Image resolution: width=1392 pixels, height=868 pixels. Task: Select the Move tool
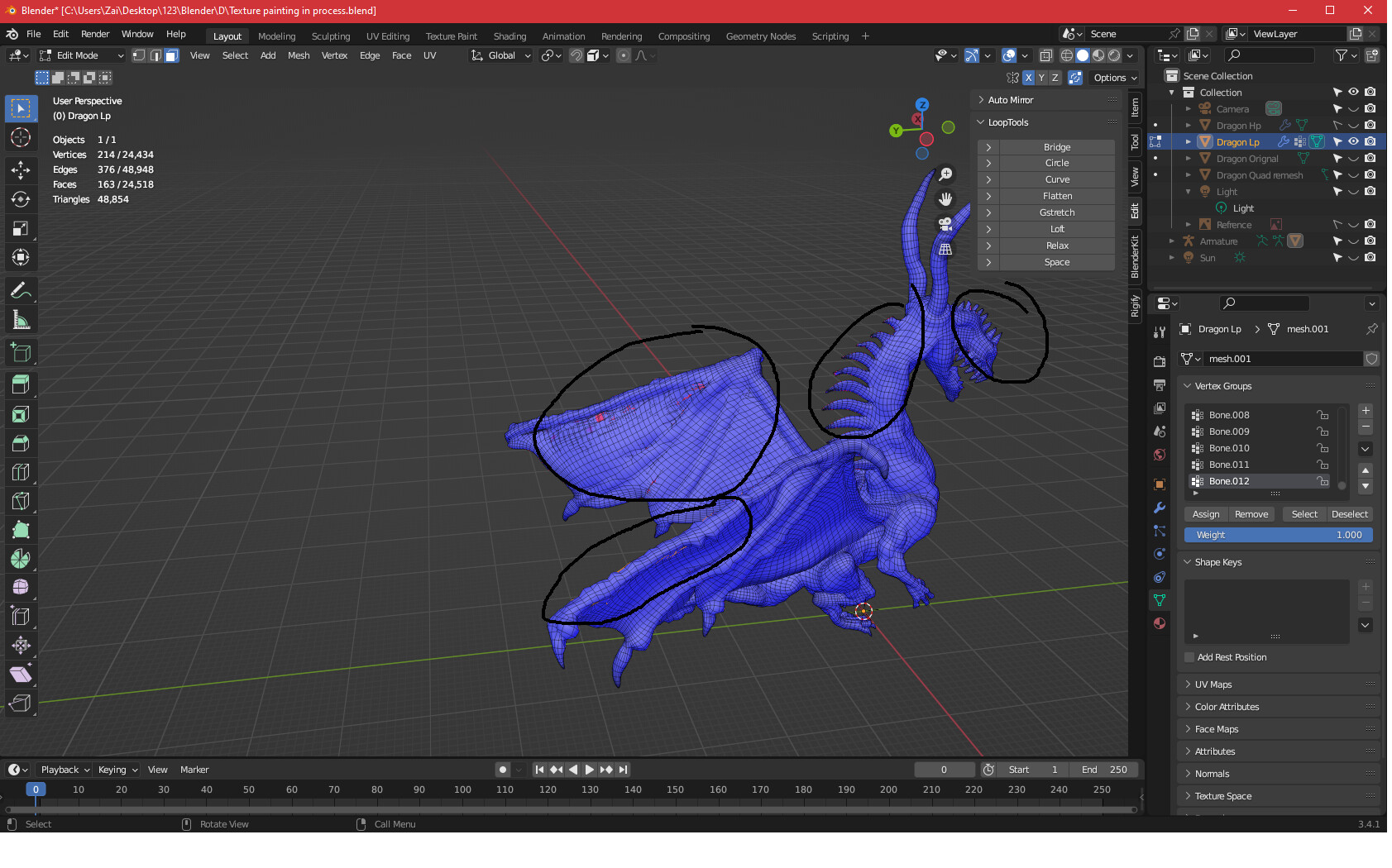click(21, 170)
